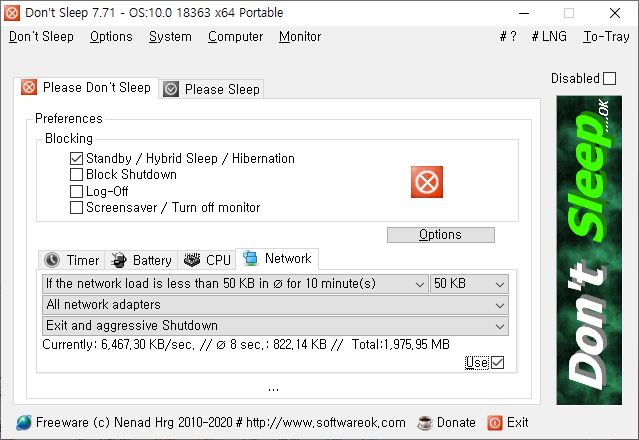
Task: Click the Donate coffee cup icon
Action: point(425,423)
